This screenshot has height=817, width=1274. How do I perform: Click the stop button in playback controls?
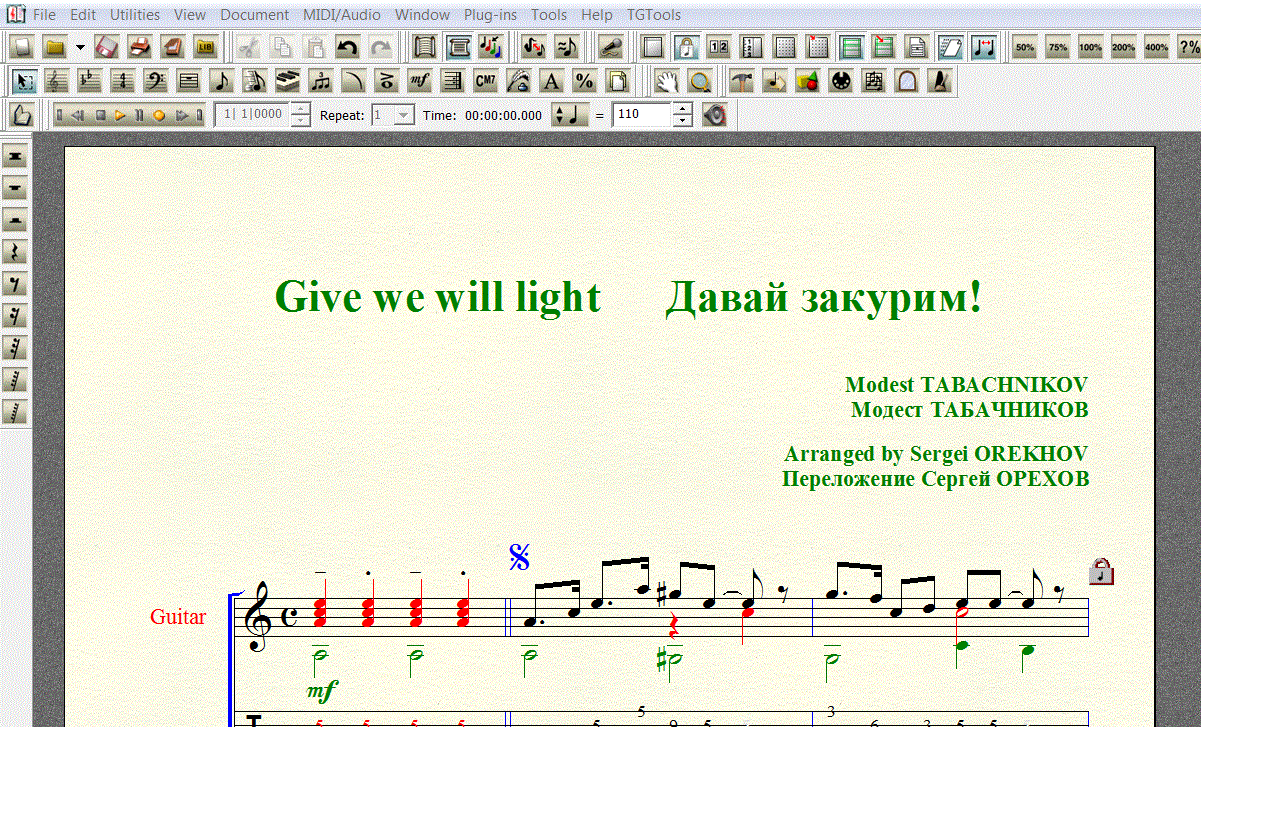click(x=100, y=115)
